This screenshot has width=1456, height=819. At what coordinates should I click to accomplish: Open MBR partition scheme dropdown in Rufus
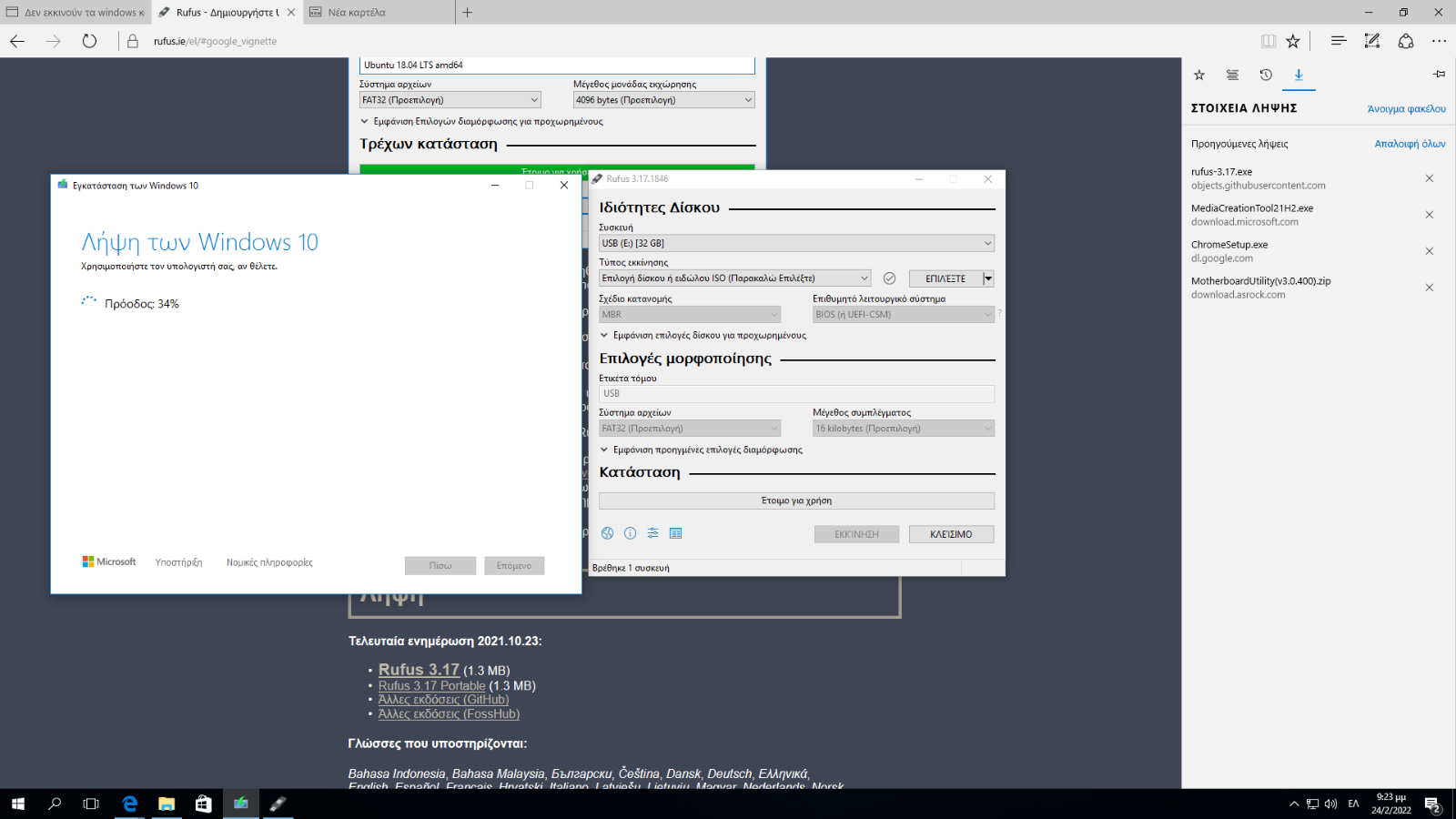pos(690,314)
